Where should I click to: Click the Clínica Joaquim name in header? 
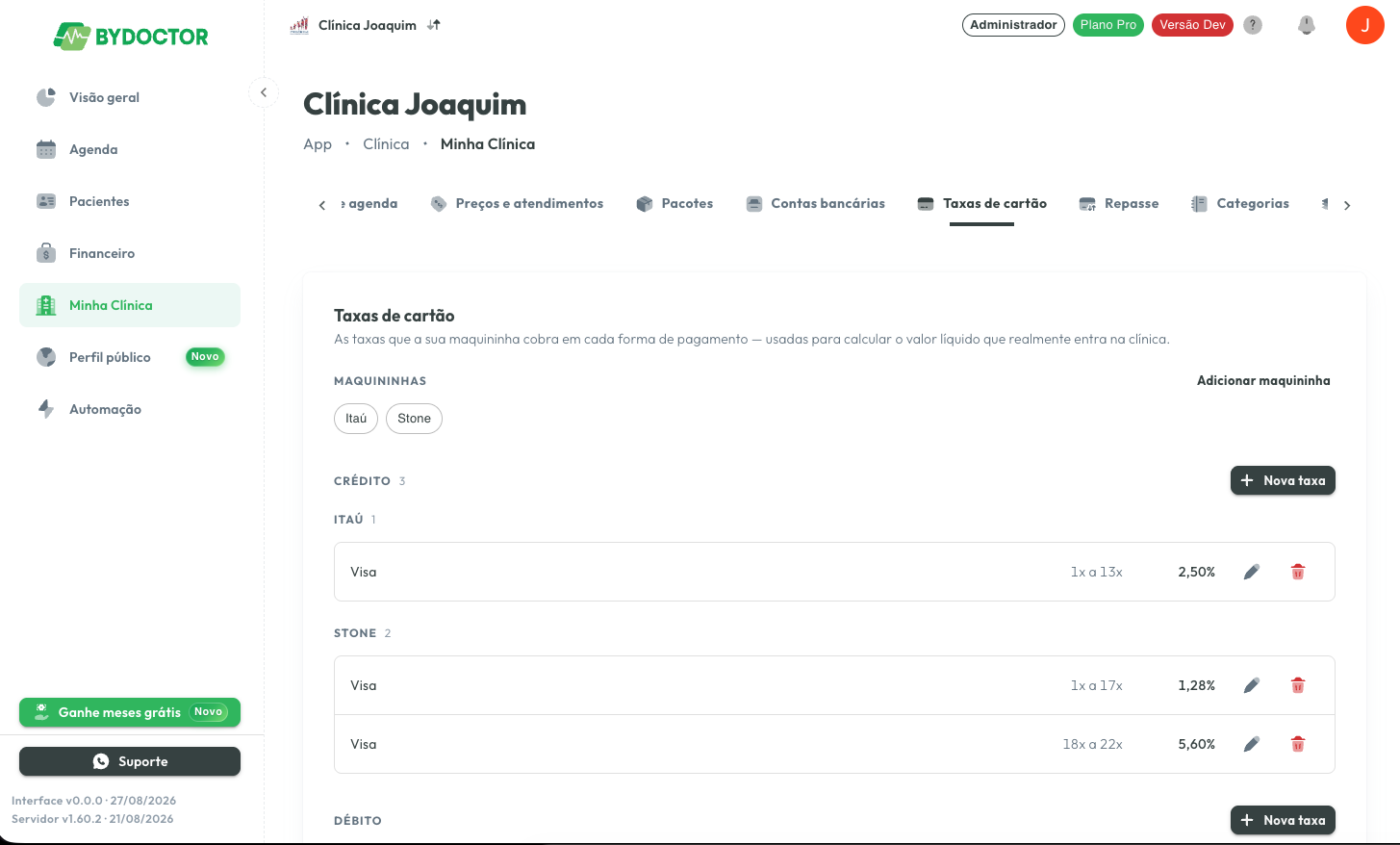(368, 25)
